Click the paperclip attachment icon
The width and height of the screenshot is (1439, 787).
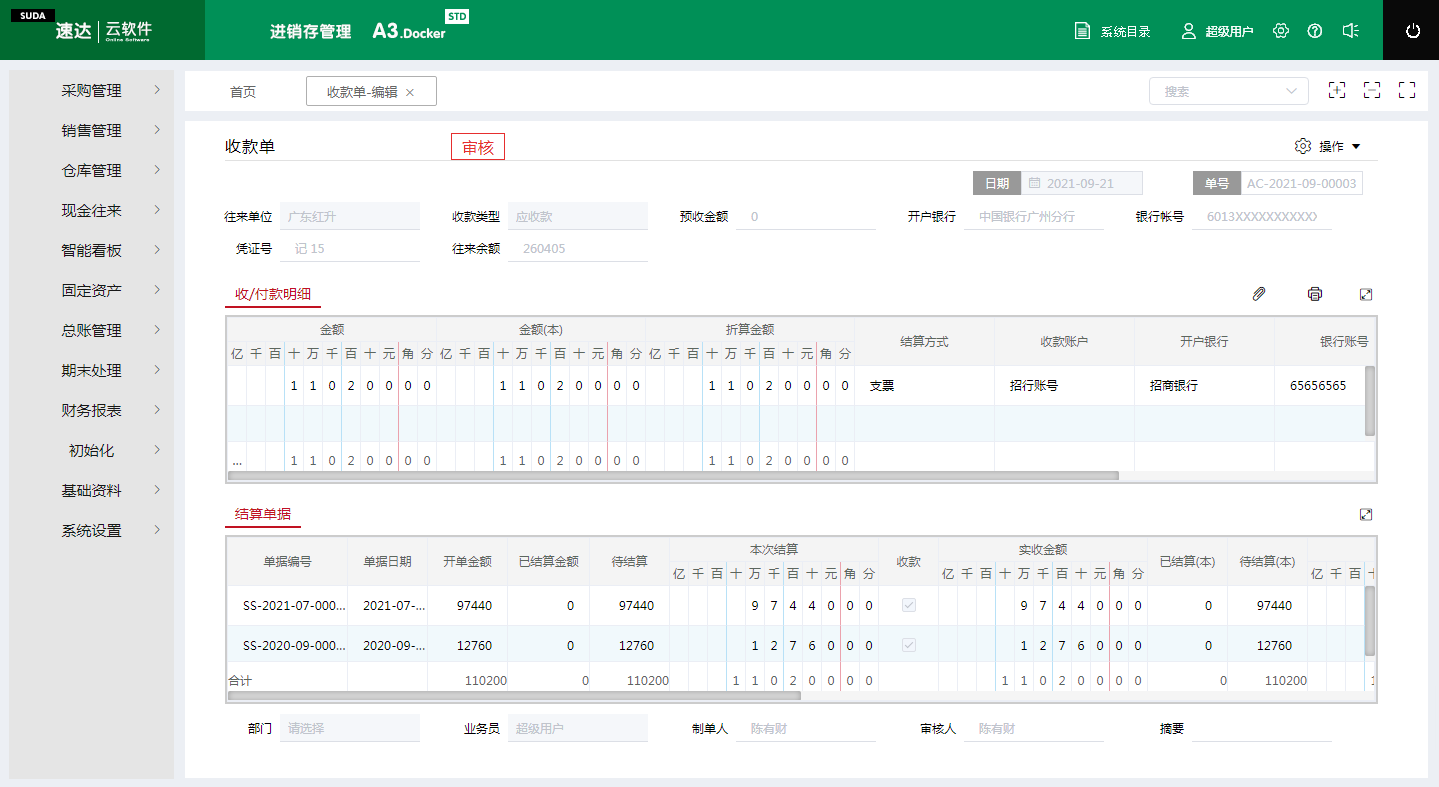(x=1259, y=294)
